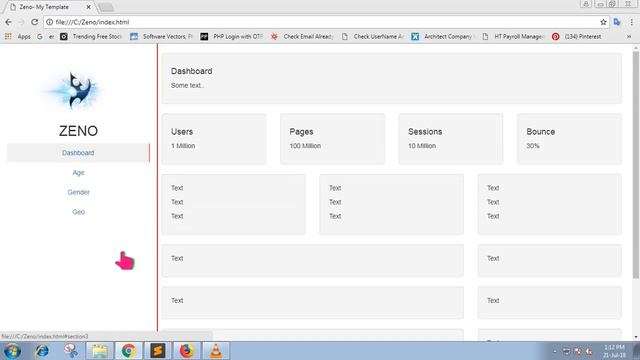This screenshot has width=640, height=360.
Task: Open File Explorer folder in taskbar
Action: (x=99, y=351)
